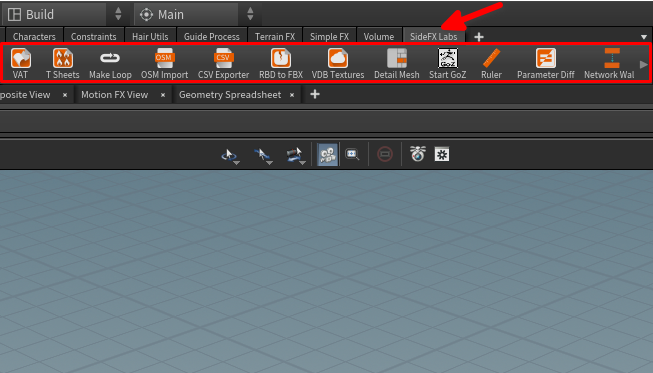
Task: Activate the Ruler tool
Action: click(491, 63)
